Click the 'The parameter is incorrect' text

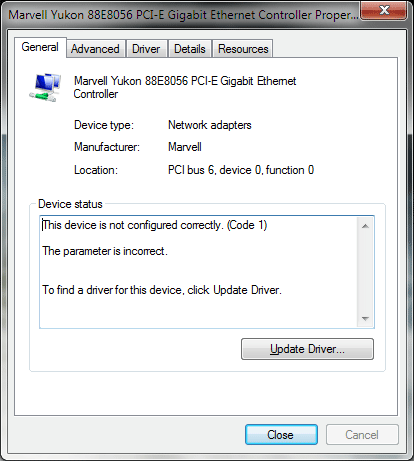pyautogui.click(x=105, y=251)
